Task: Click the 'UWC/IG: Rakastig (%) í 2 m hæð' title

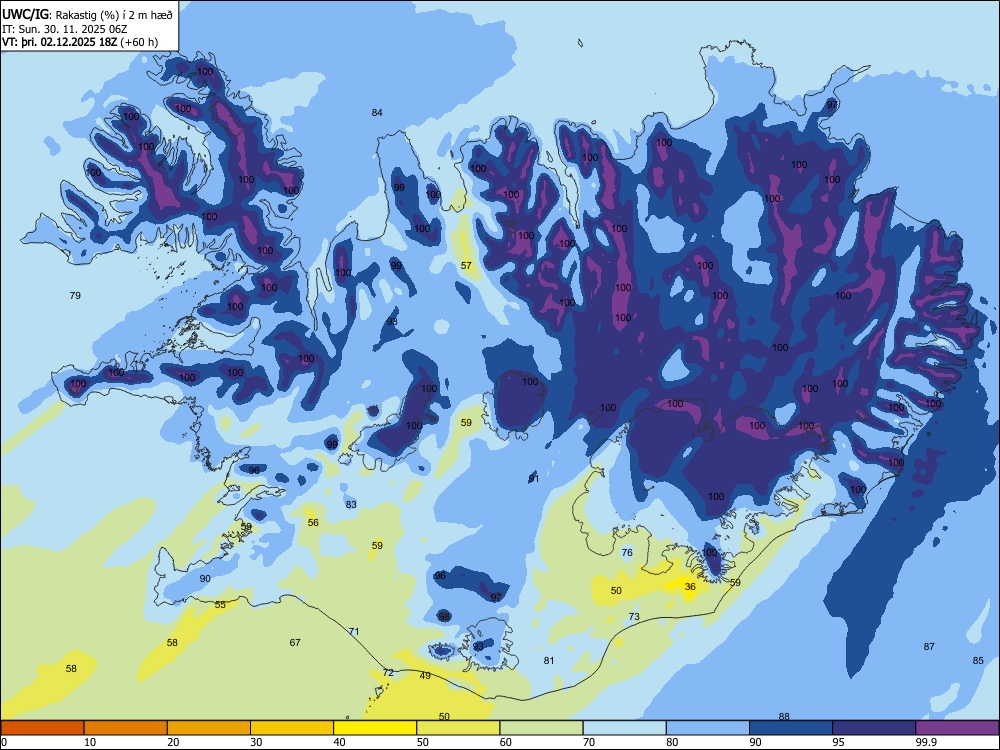Action: point(87,15)
